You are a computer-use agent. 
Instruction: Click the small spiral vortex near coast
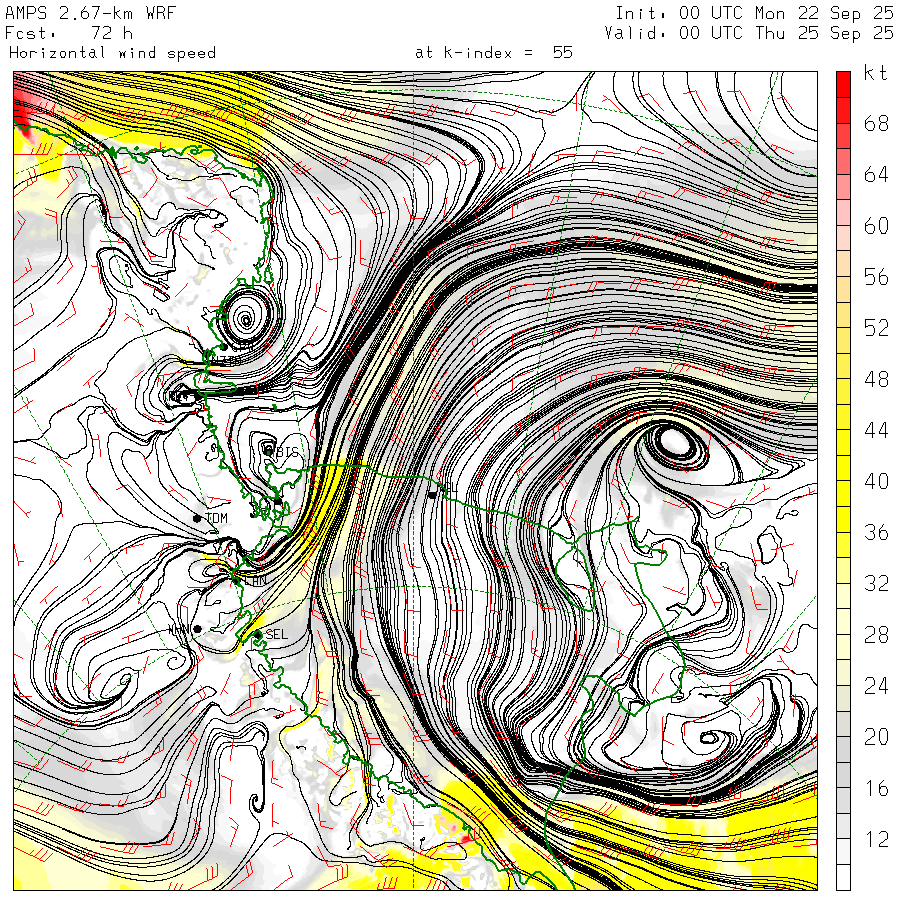(243, 320)
